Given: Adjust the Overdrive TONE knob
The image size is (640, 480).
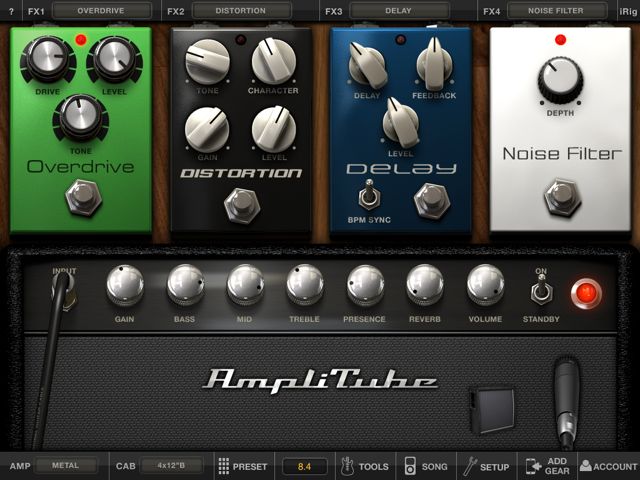Looking at the screenshot, I should 80,118.
